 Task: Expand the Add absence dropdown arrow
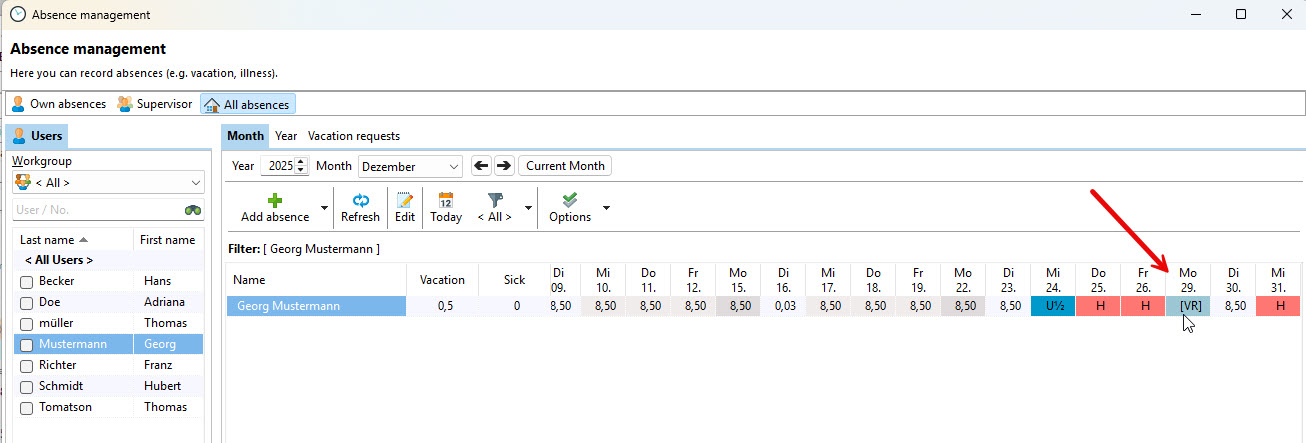pos(324,208)
